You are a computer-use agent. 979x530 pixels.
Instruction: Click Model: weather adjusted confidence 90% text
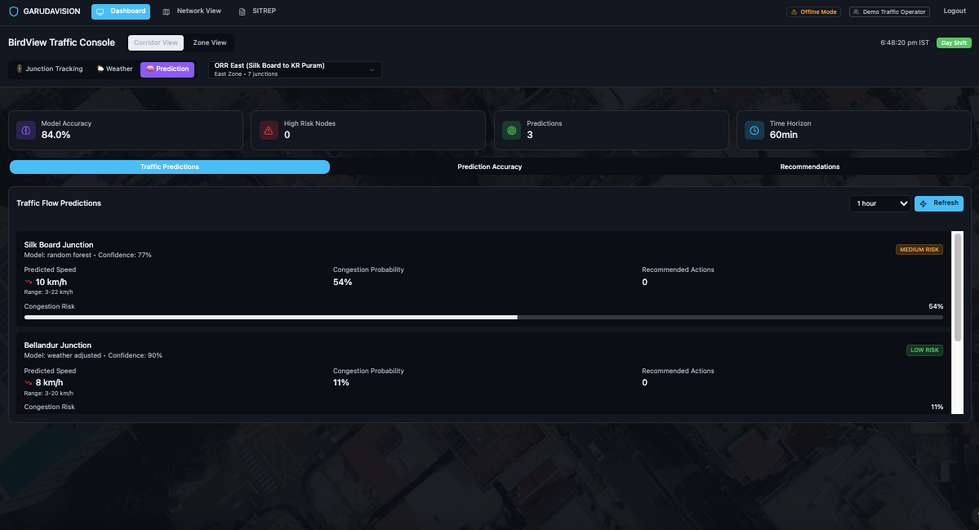pyautogui.click(x=93, y=356)
